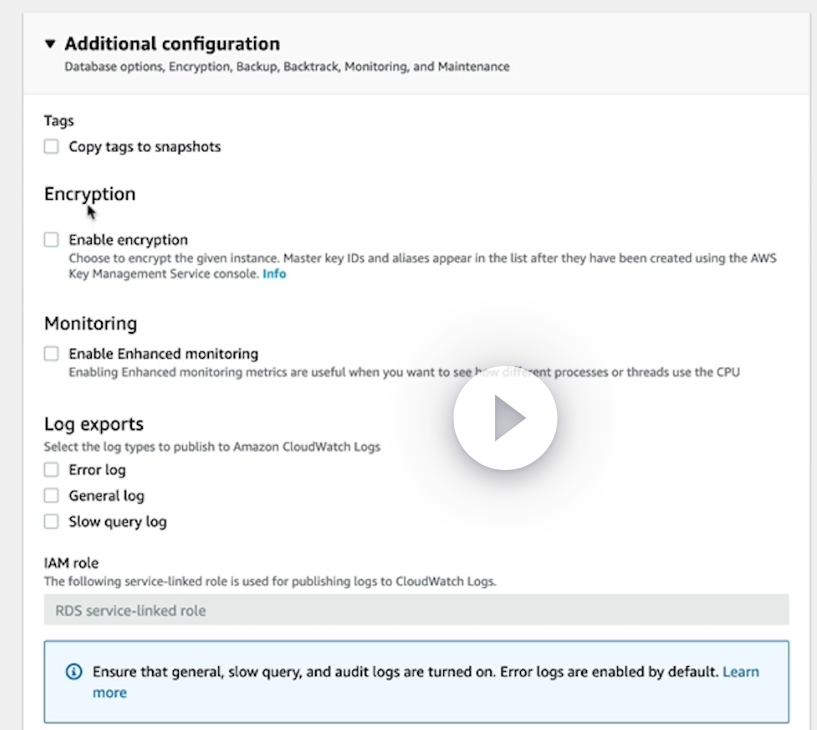817x730 pixels.
Task: Follow the Learn more link
Action: (740, 672)
